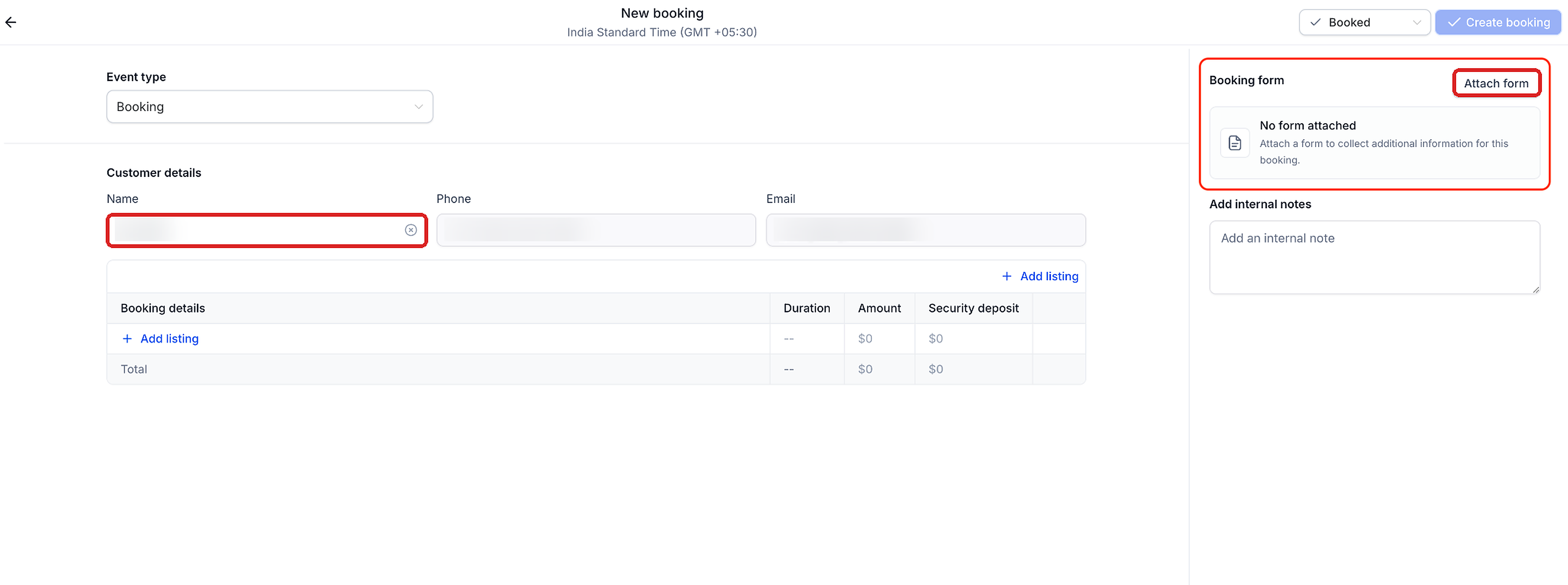Click the plus icon of top Add listing
The width and height of the screenshot is (1568, 585).
tap(1007, 276)
